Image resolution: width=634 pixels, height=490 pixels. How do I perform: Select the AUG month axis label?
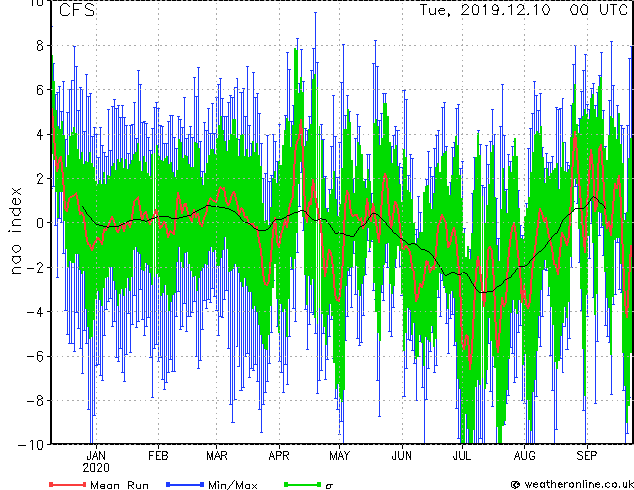(x=524, y=456)
